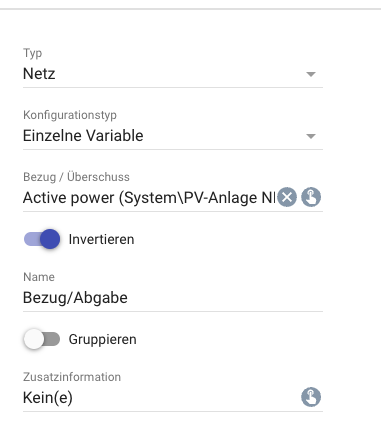The width and height of the screenshot is (381, 427).
Task: Focus the Name field containing Bezug/Abgabe
Action: [x=173, y=298]
